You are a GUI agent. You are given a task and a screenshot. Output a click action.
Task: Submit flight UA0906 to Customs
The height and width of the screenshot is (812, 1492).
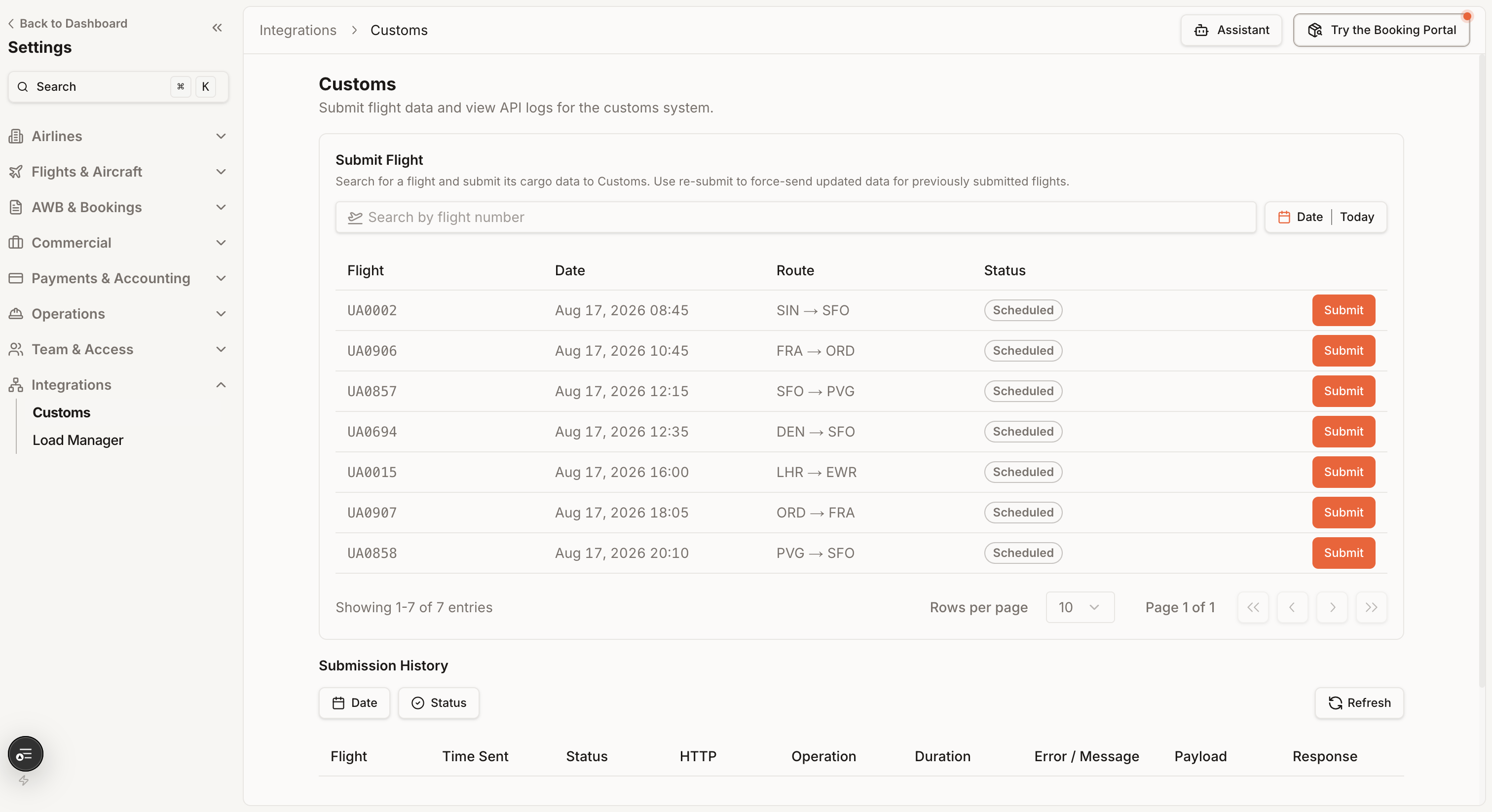click(1343, 350)
